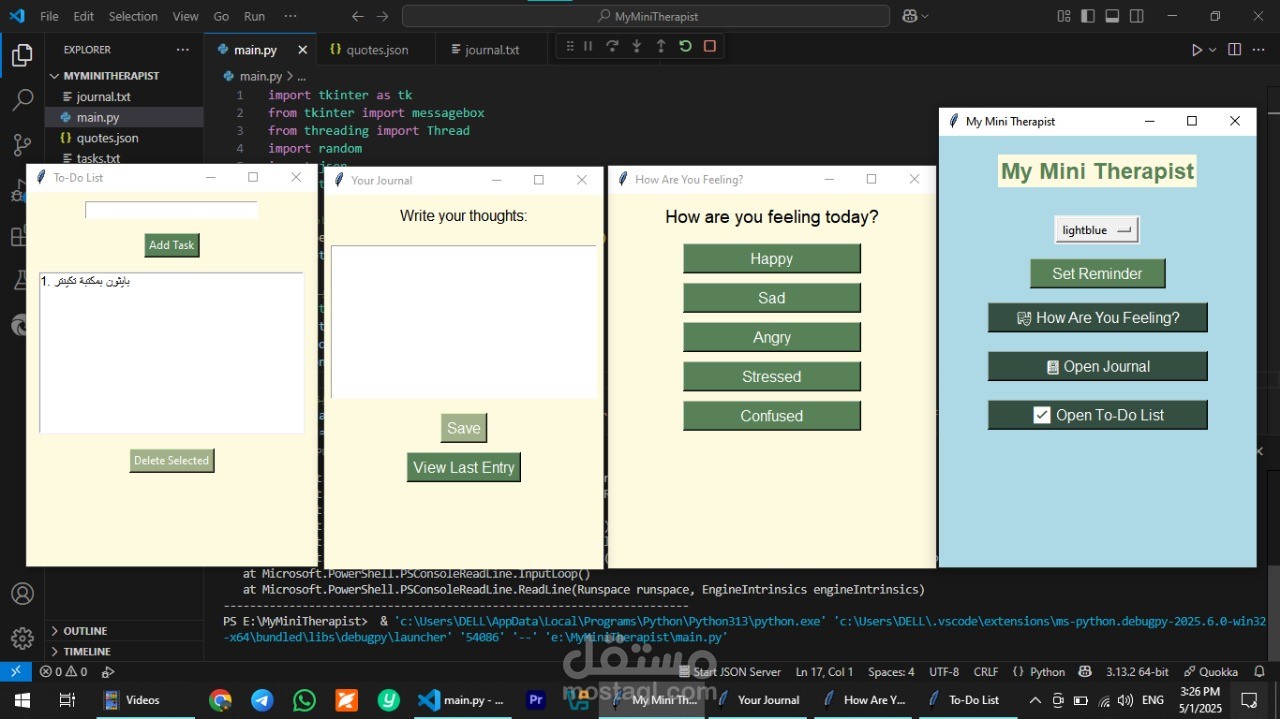Click the Run Python File play icon
The image size is (1280, 719).
[x=1196, y=50]
